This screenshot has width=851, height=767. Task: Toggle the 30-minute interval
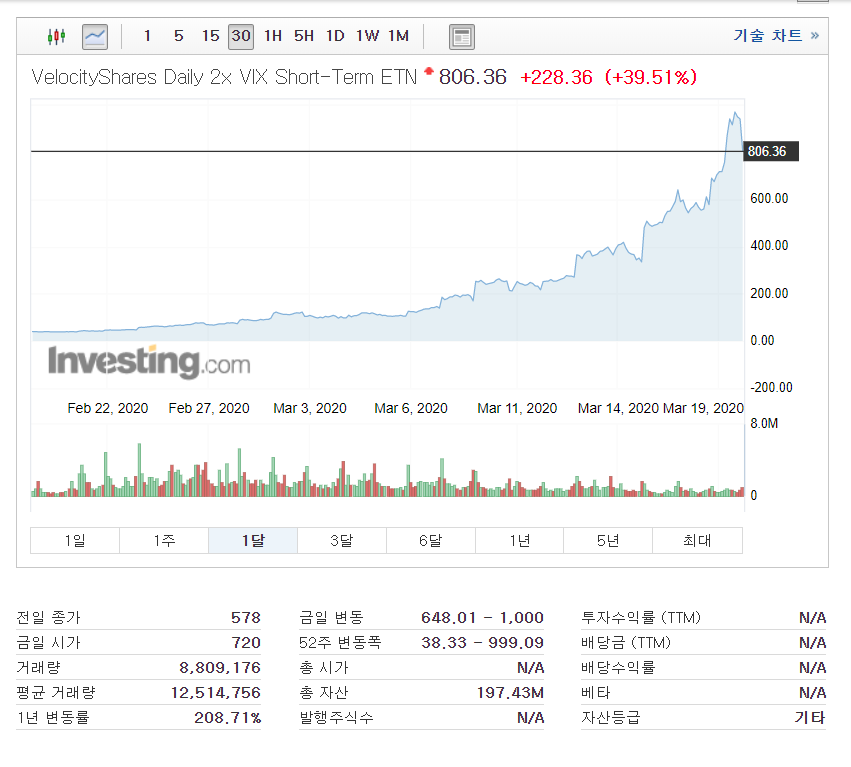point(240,35)
